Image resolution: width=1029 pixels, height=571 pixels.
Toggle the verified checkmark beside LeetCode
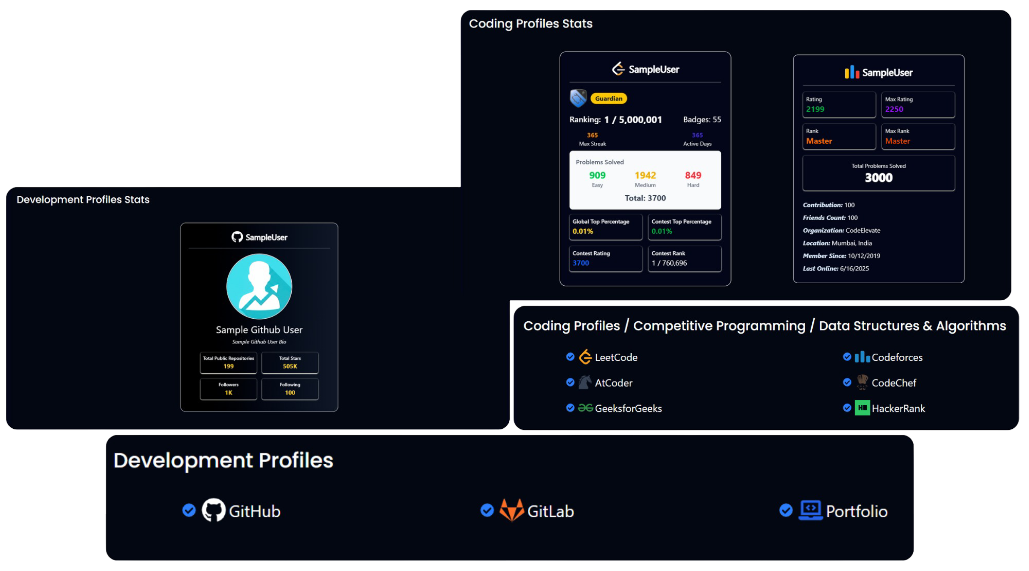click(570, 357)
